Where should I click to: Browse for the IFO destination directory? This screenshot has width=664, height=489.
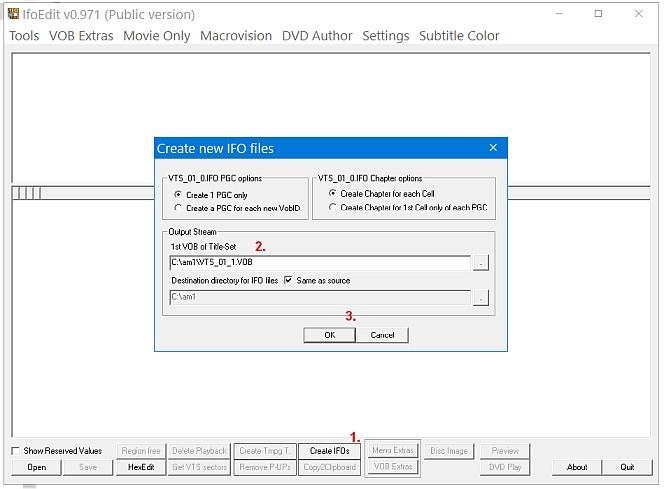click(481, 297)
